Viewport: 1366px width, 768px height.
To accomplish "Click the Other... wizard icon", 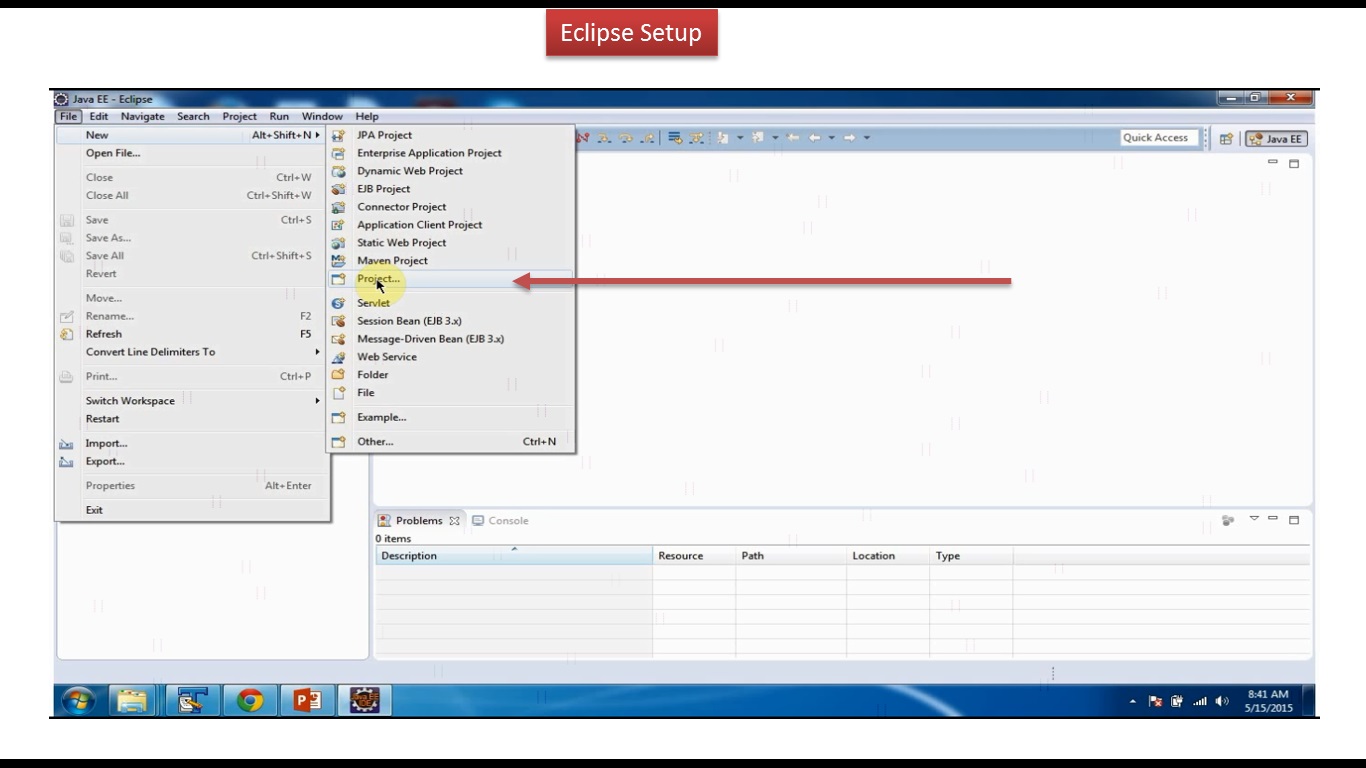I will tap(338, 442).
